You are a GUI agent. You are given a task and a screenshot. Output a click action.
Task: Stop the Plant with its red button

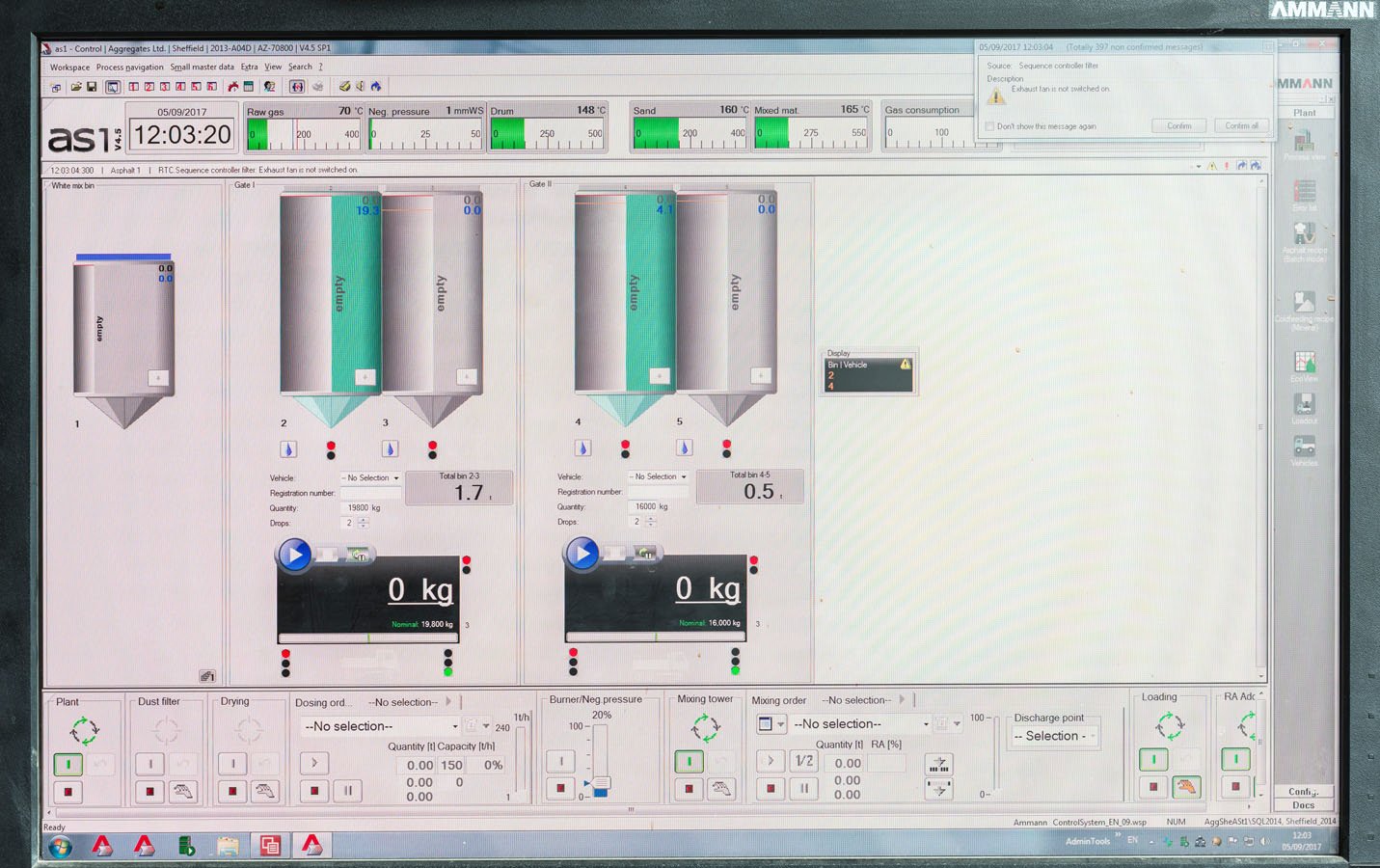(x=68, y=792)
